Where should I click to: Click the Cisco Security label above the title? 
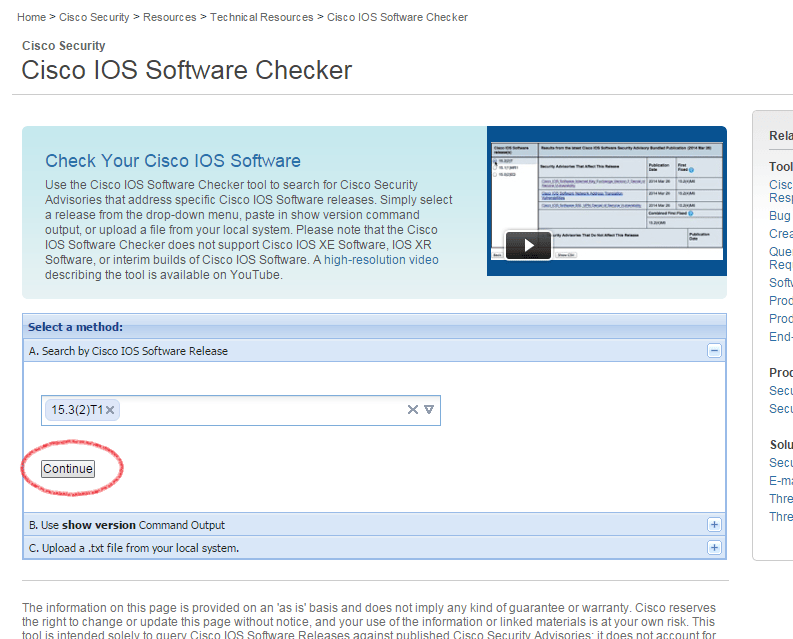(64, 46)
